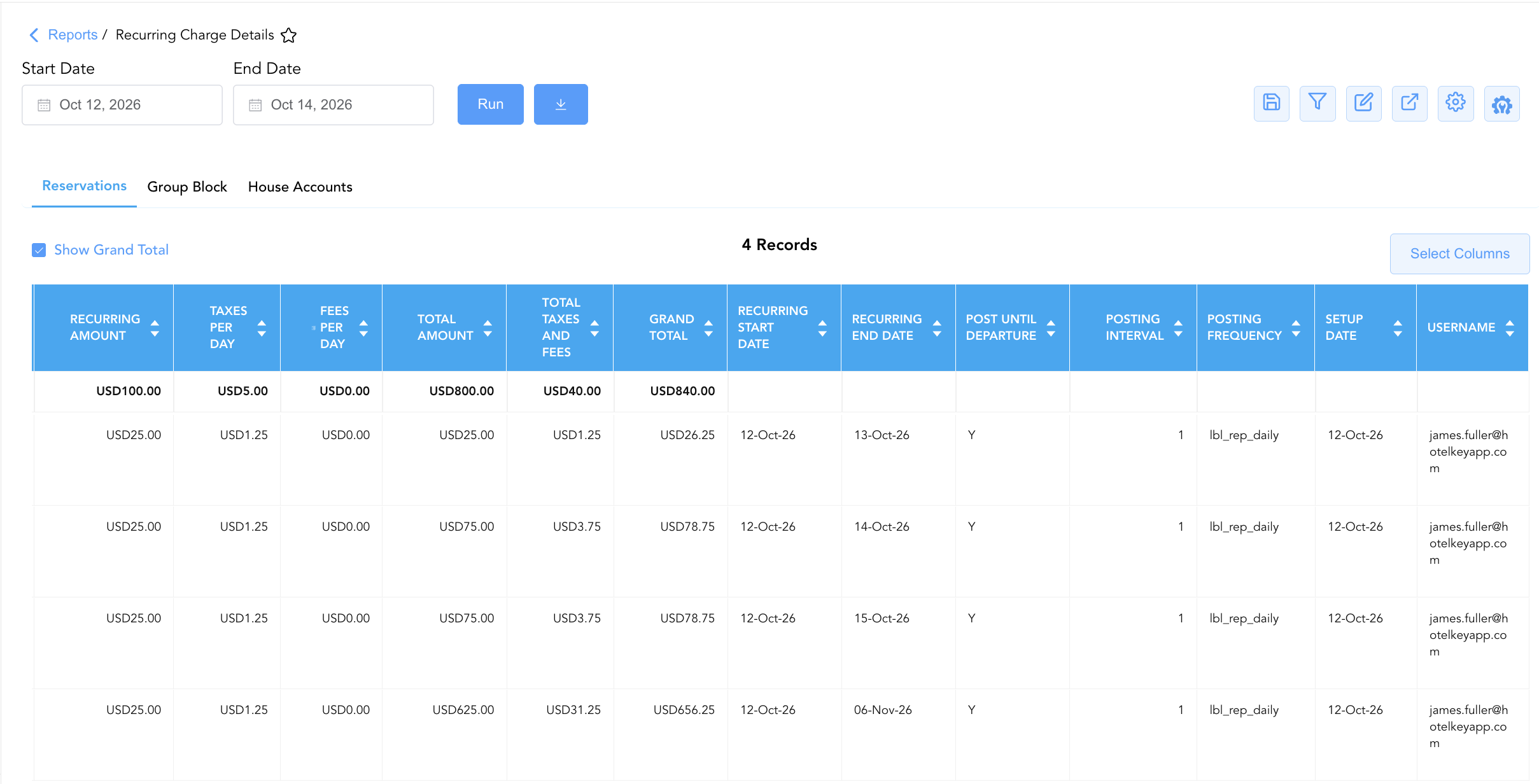
Task: Sort by Recurring Amount column arrows
Action: tap(155, 328)
